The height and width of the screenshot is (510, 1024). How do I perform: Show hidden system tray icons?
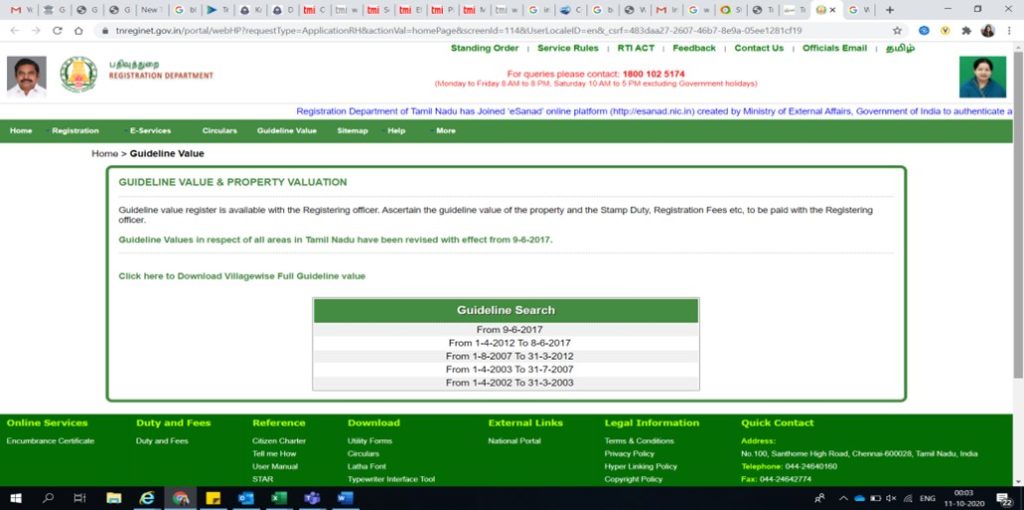tap(842, 498)
